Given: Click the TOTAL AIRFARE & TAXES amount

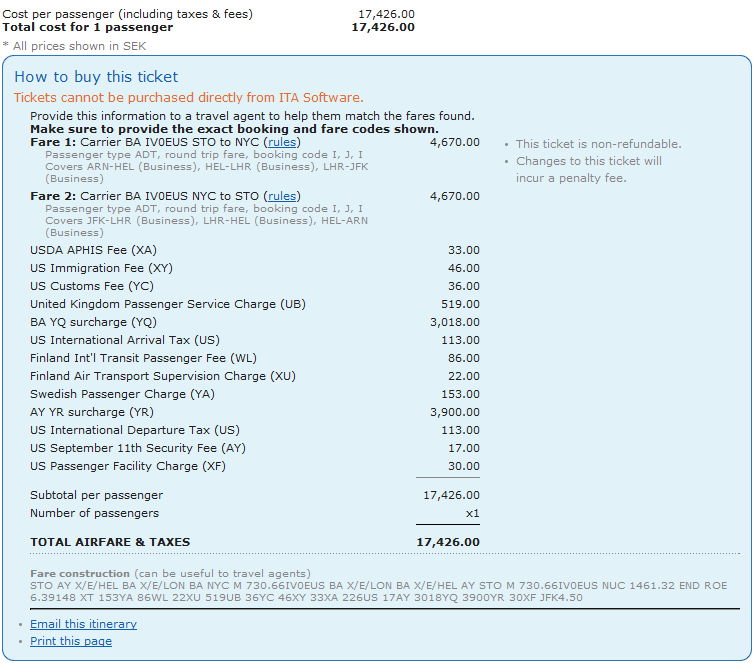Looking at the screenshot, I should tap(447, 542).
